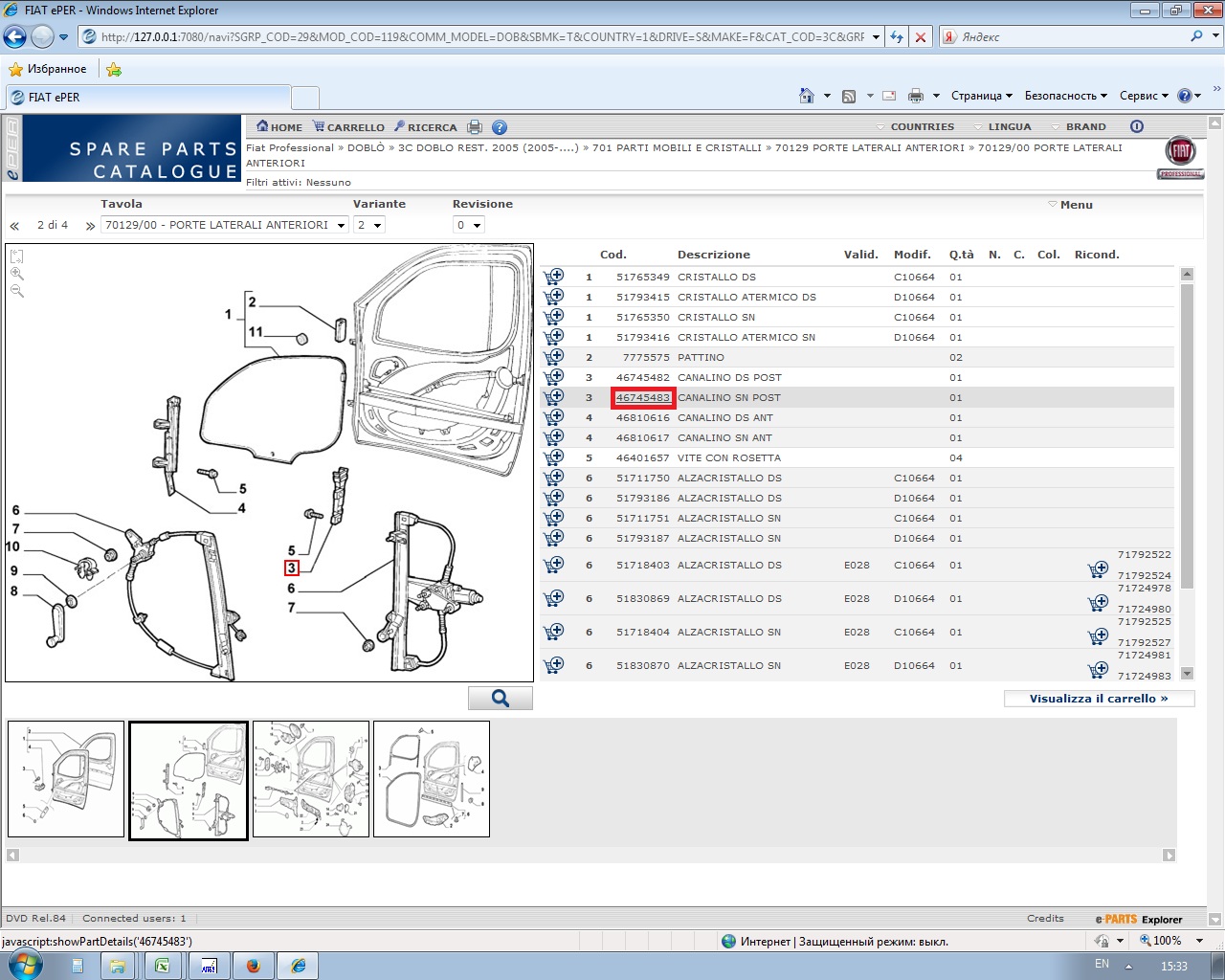
Task: Click Visualizza il carrello link
Action: click(1099, 699)
